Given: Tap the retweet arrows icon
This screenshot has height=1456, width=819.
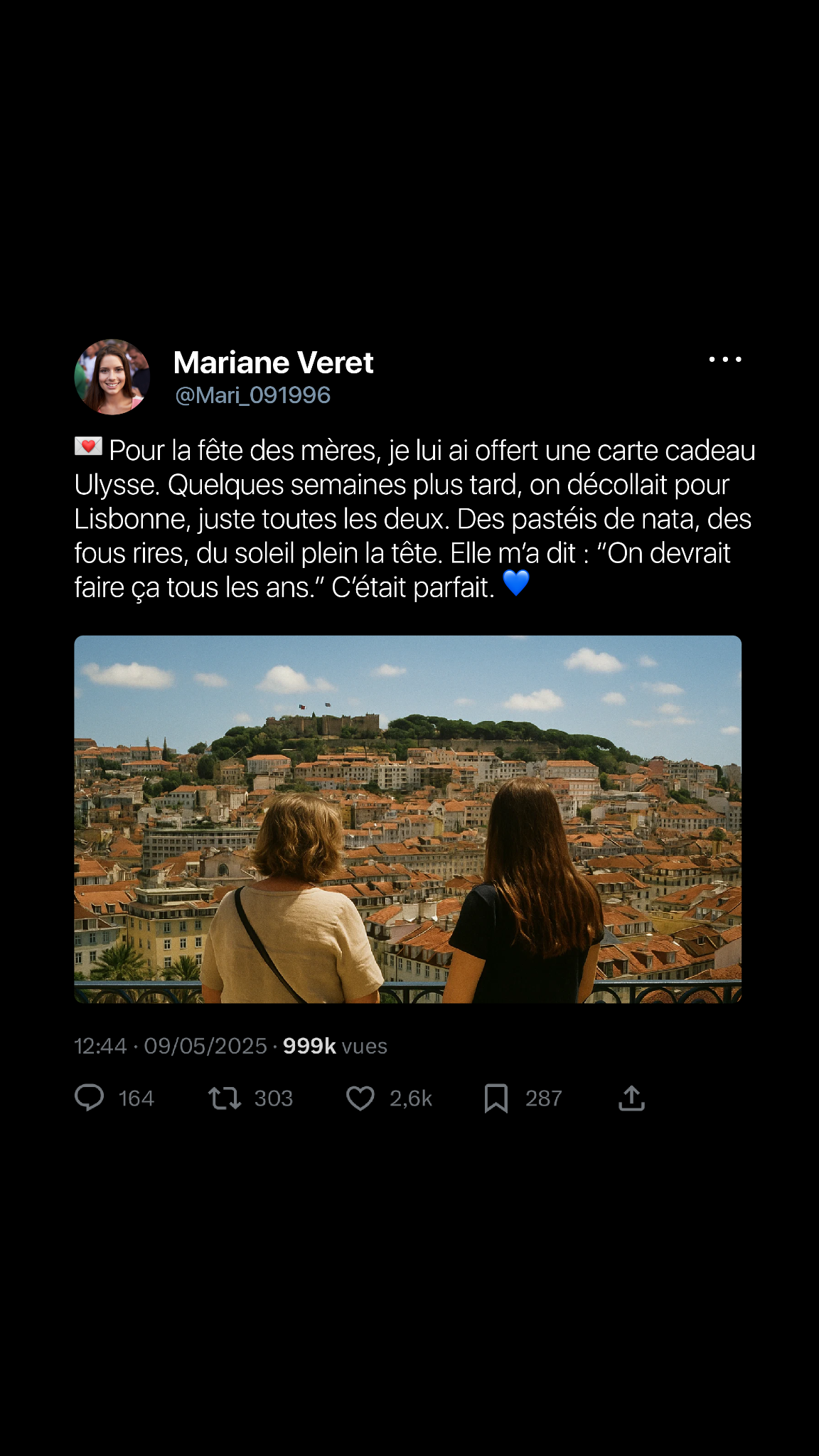Looking at the screenshot, I should pos(225,1098).
